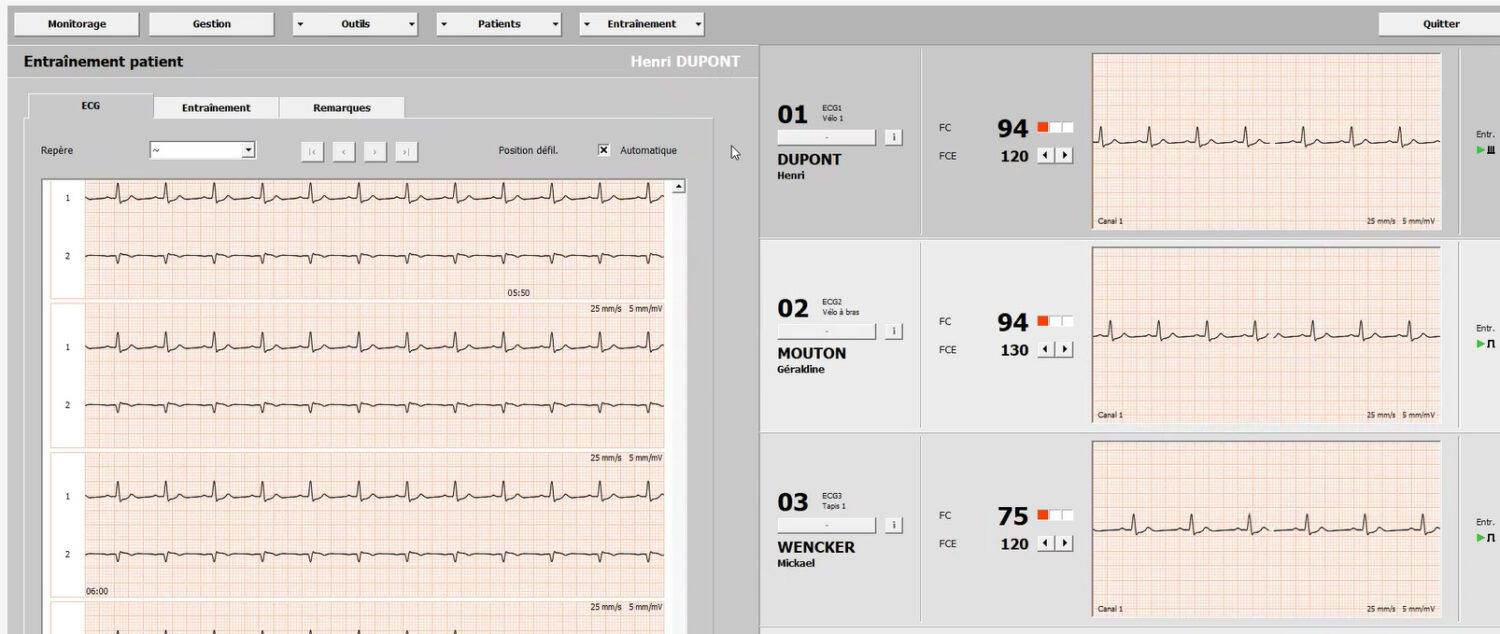Screen dimensions: 1500x634
Task: Open the Entraînement menu in top bar
Action: point(641,24)
